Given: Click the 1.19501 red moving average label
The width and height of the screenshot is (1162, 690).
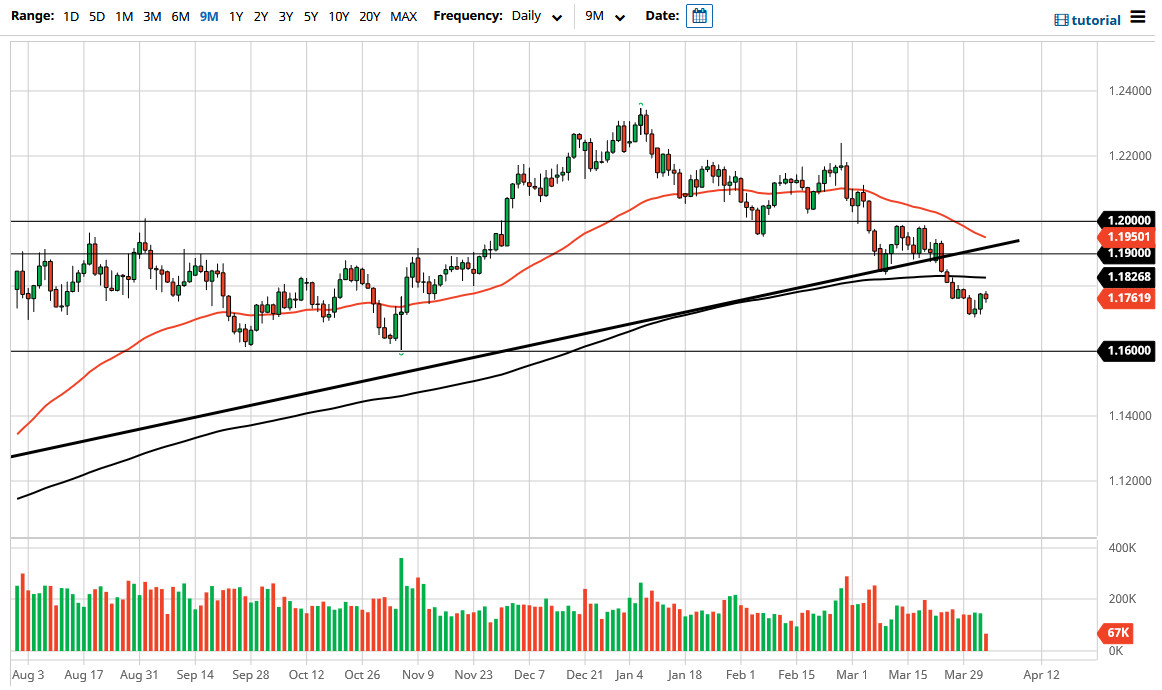Looking at the screenshot, I should tap(1126, 237).
